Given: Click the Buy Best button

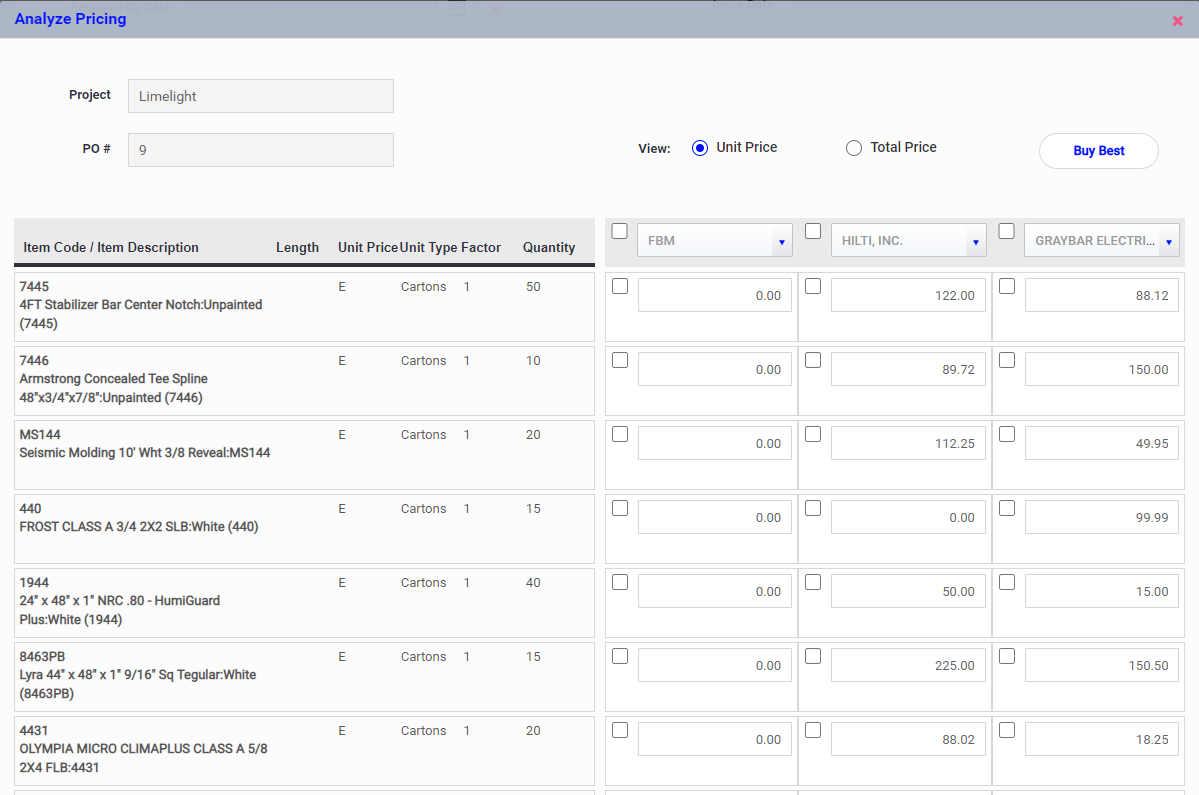Looking at the screenshot, I should click(1098, 151).
